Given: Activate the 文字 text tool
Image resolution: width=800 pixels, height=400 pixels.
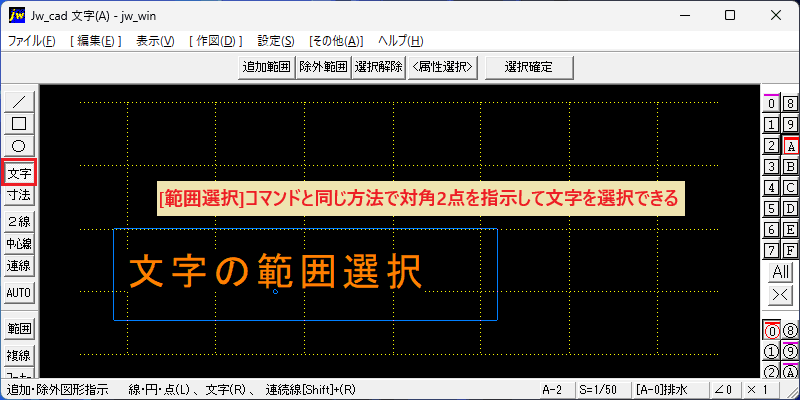Looking at the screenshot, I should pyautogui.click(x=19, y=173).
